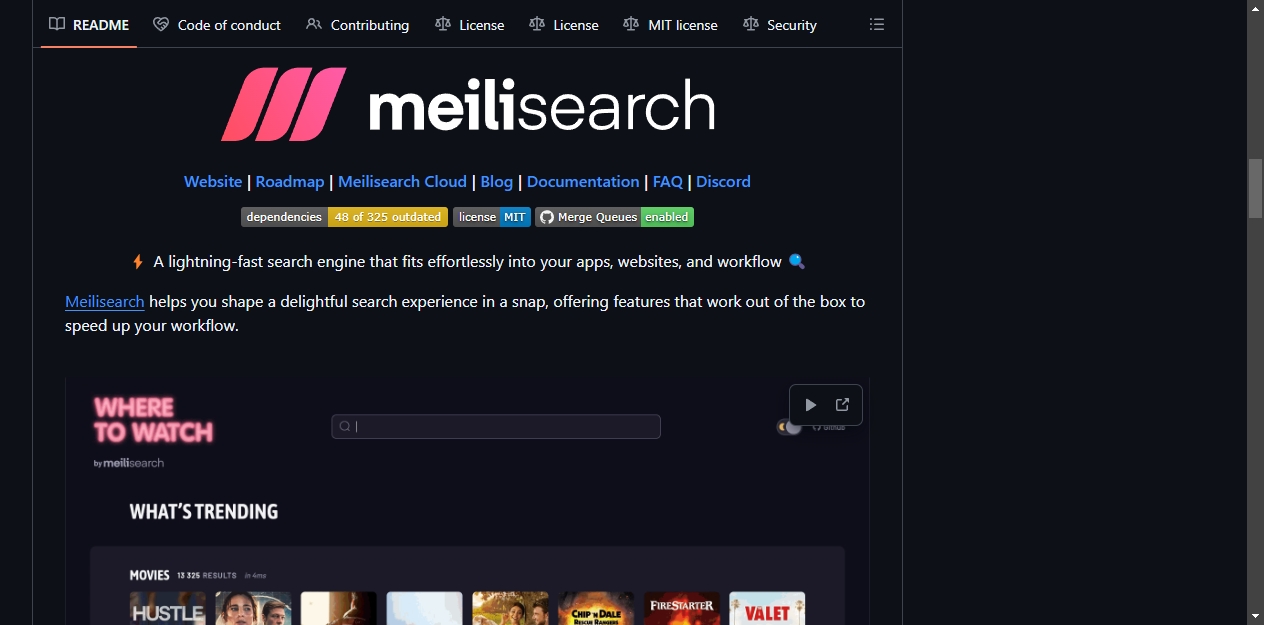Open the Discord link
The width and height of the screenshot is (1264, 625).
point(723,182)
